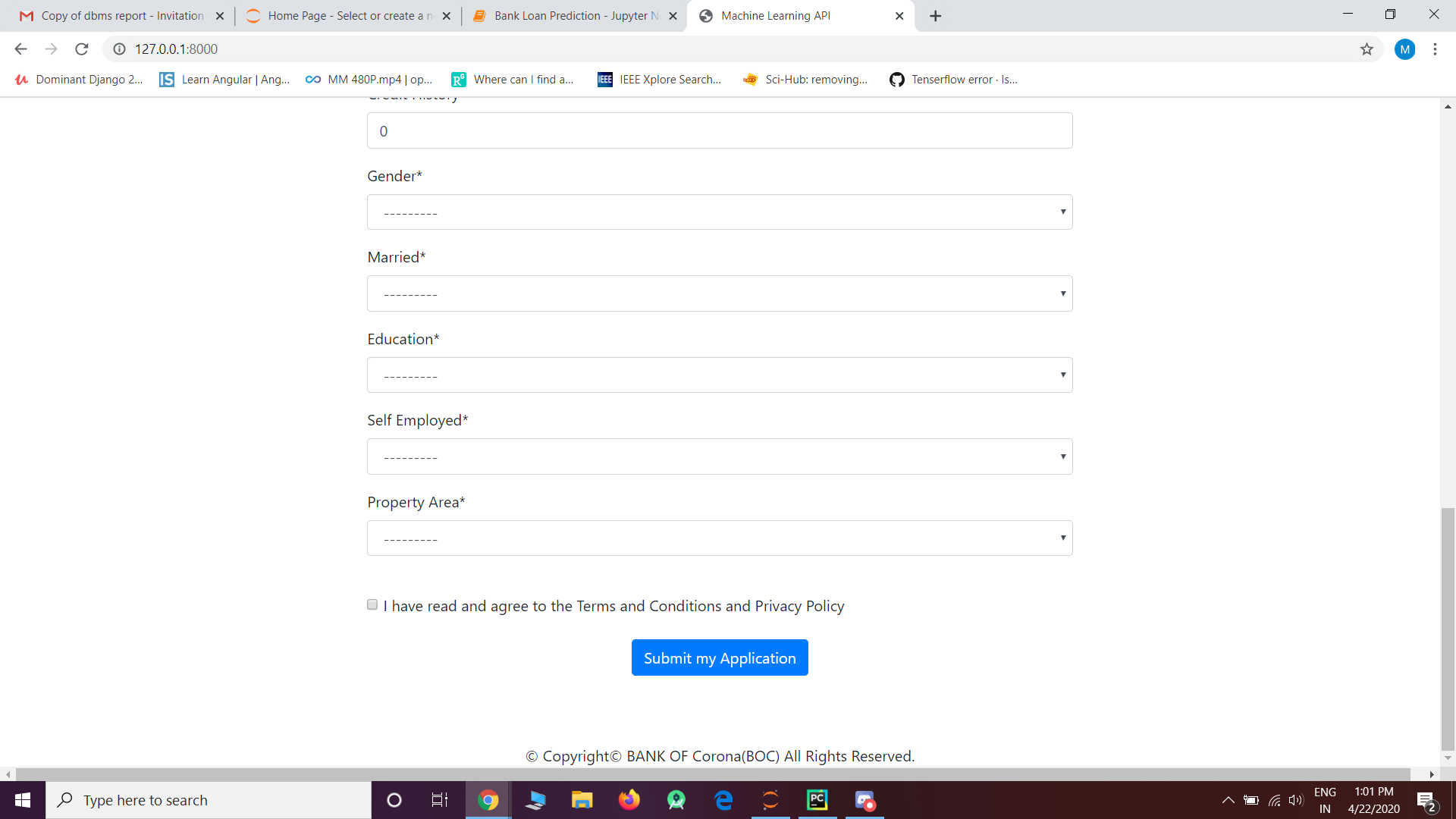The width and height of the screenshot is (1456, 819).
Task: Go back to previous page
Action: (20, 49)
